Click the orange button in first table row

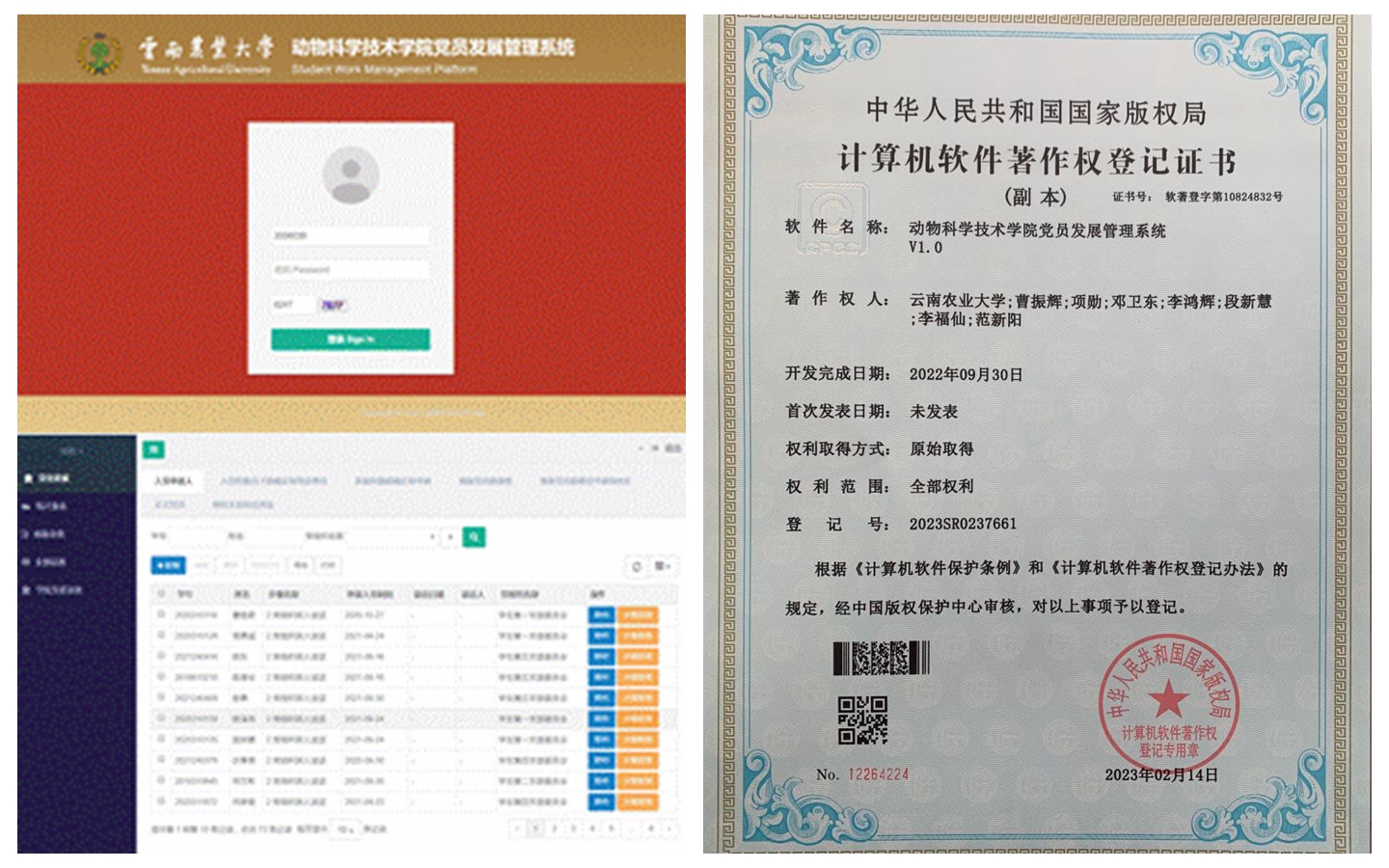click(637, 615)
